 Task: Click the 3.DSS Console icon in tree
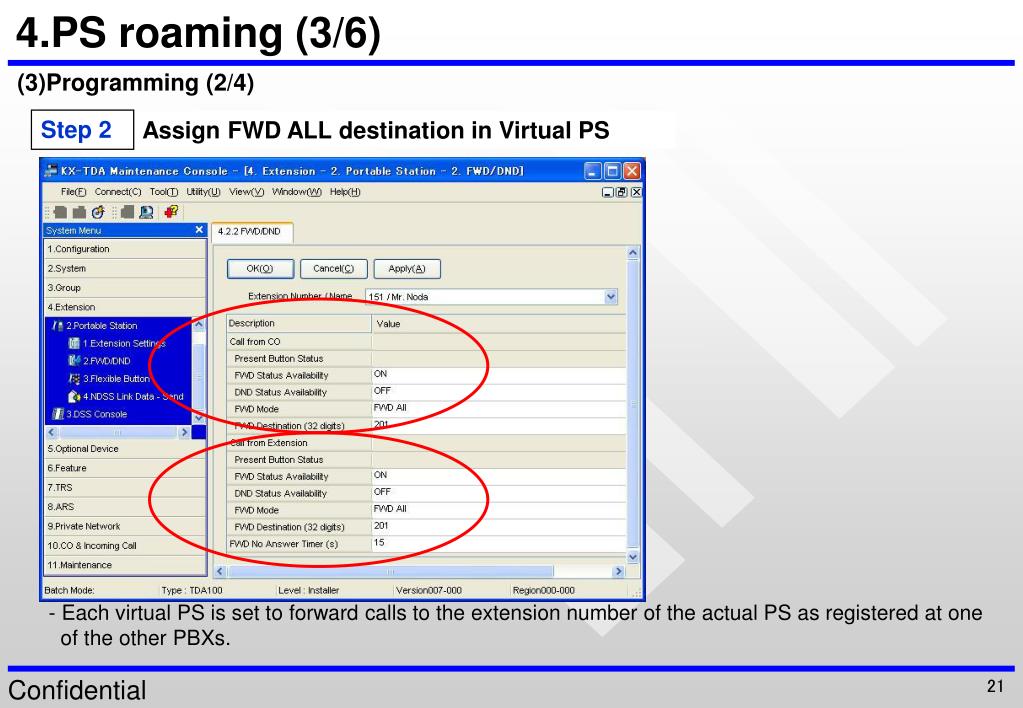pyautogui.click(x=57, y=414)
